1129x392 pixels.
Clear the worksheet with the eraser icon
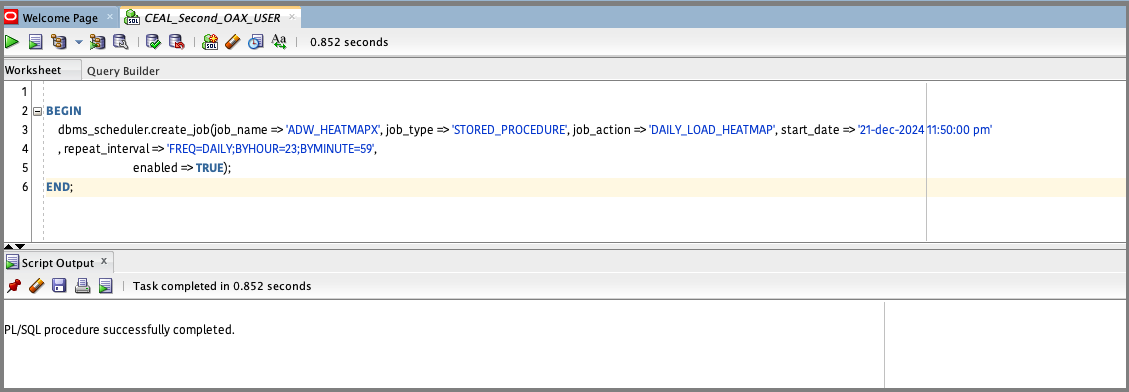pos(232,42)
